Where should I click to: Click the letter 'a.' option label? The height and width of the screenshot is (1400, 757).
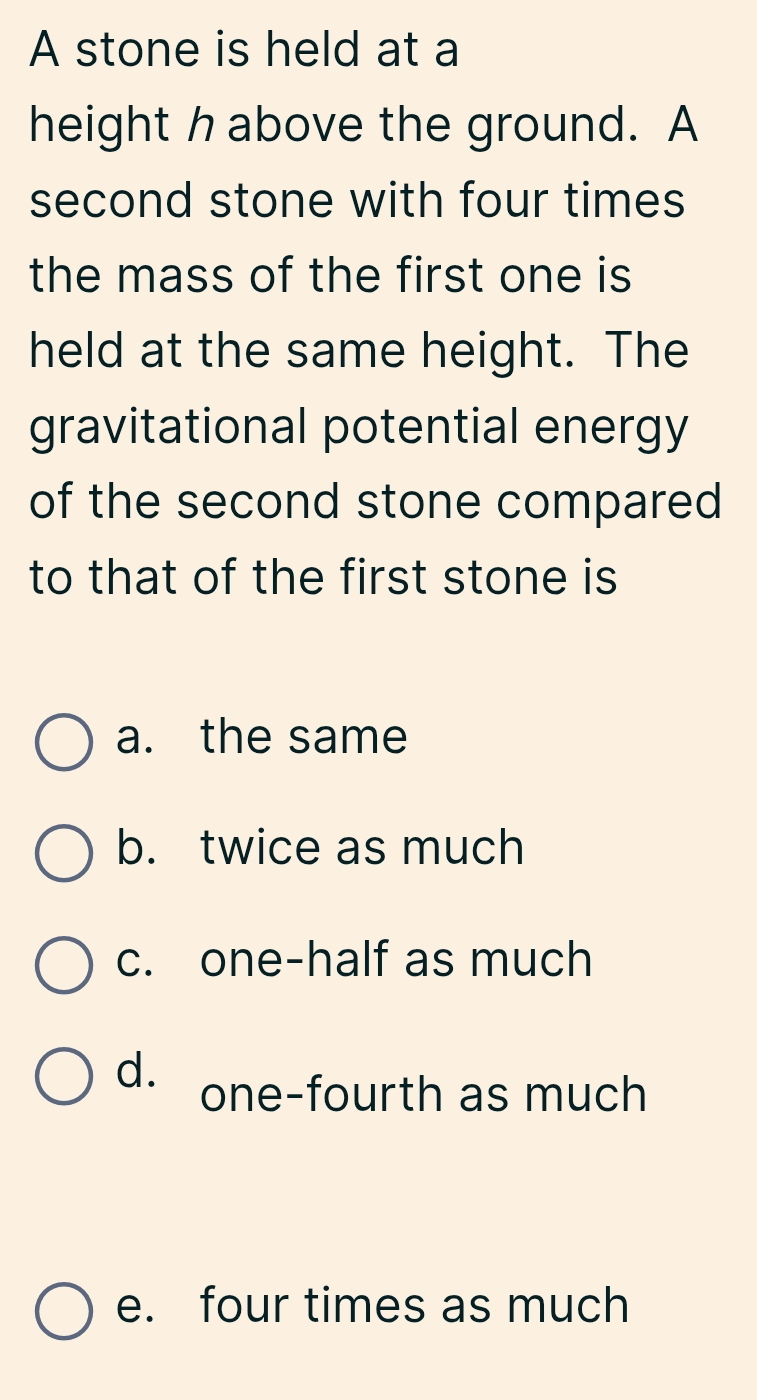(135, 738)
